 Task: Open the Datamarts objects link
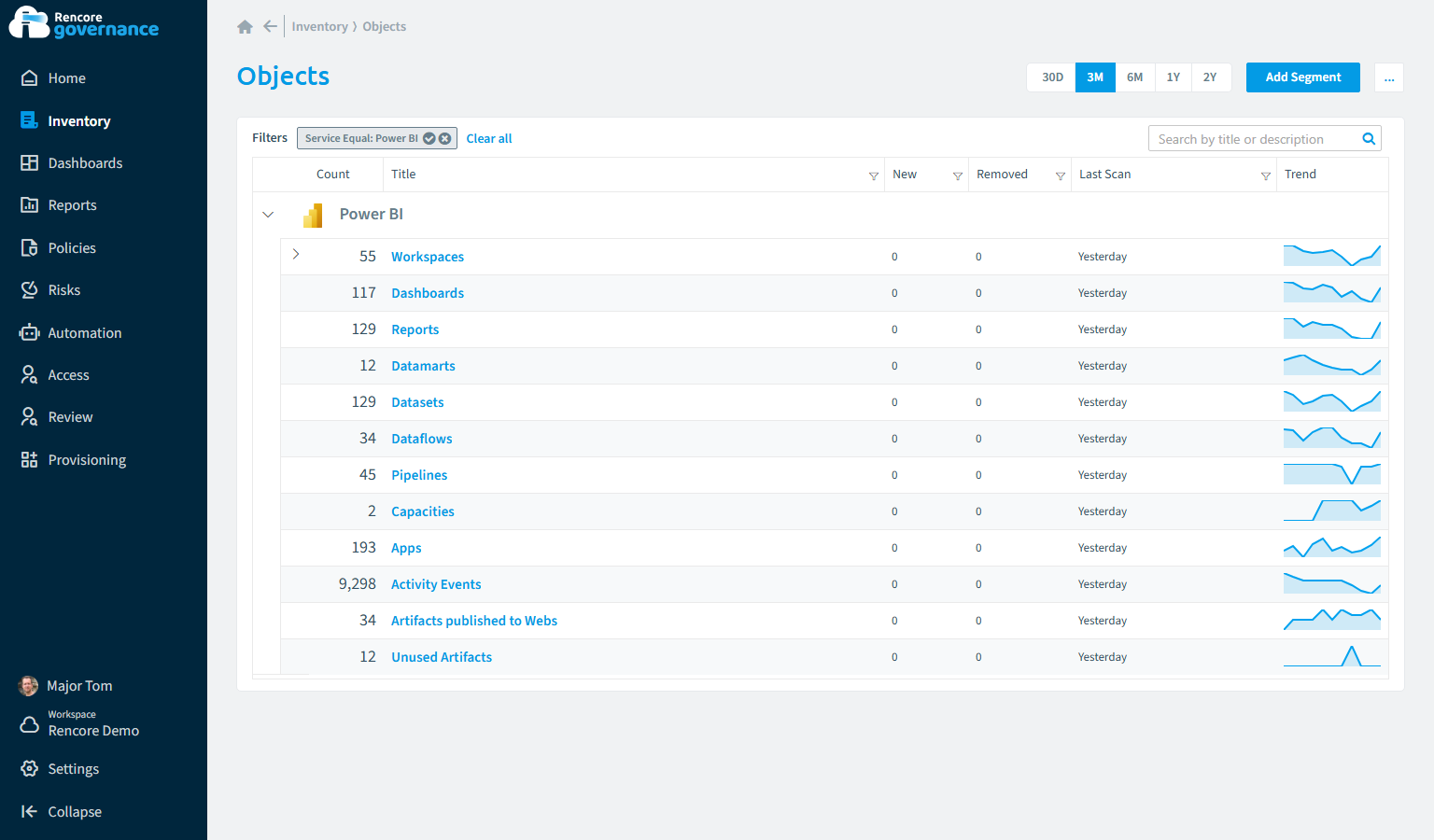click(423, 366)
